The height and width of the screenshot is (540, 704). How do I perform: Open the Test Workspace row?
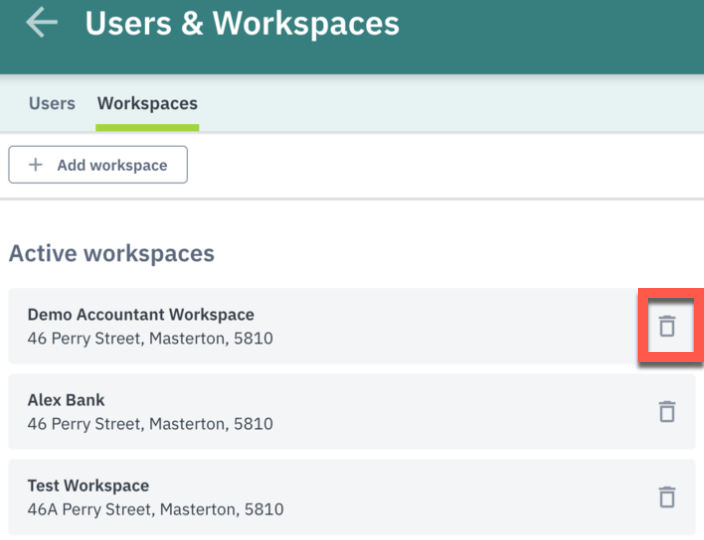352,497
